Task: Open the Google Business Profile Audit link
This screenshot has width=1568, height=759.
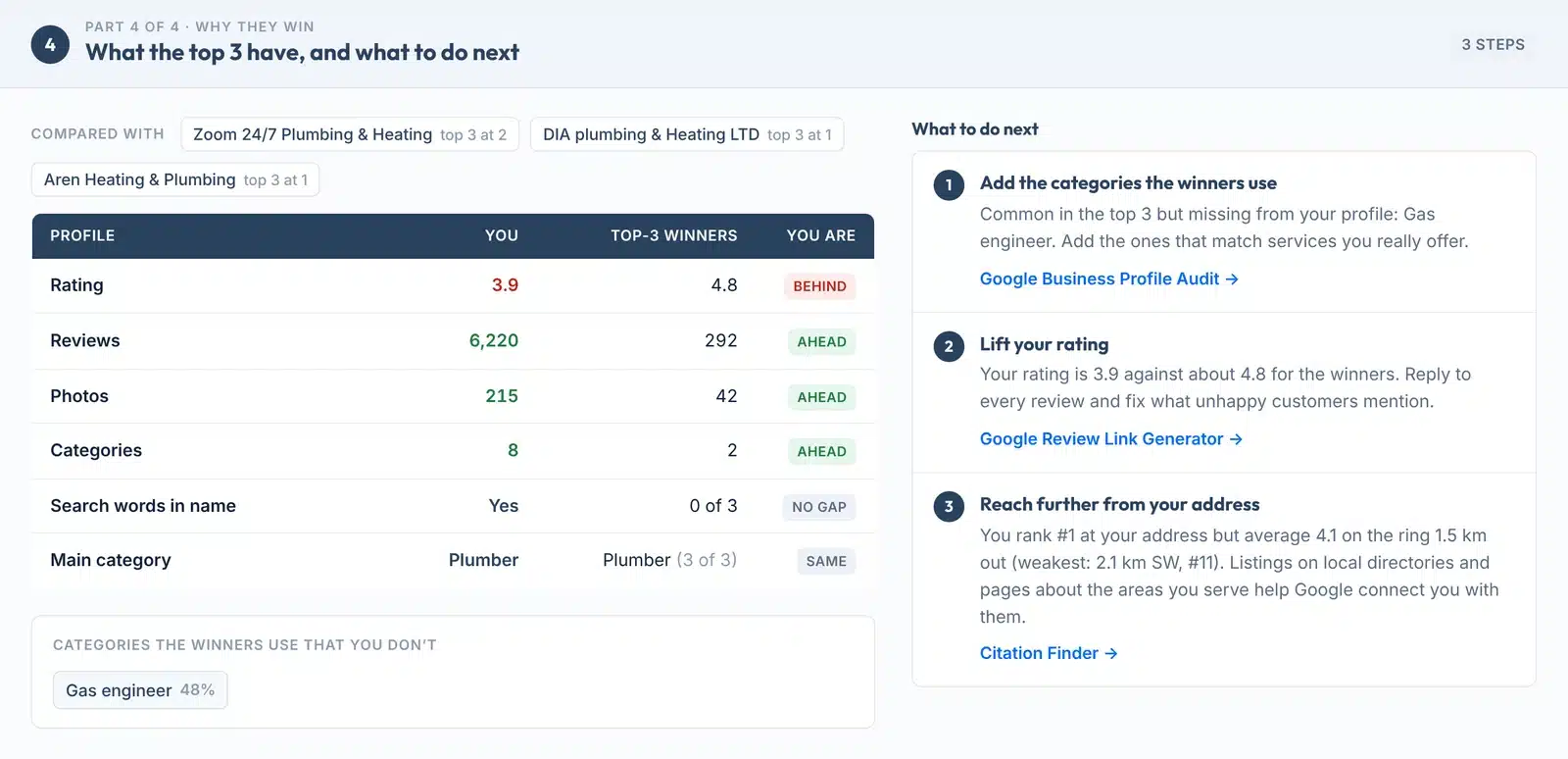Action: pos(1108,278)
